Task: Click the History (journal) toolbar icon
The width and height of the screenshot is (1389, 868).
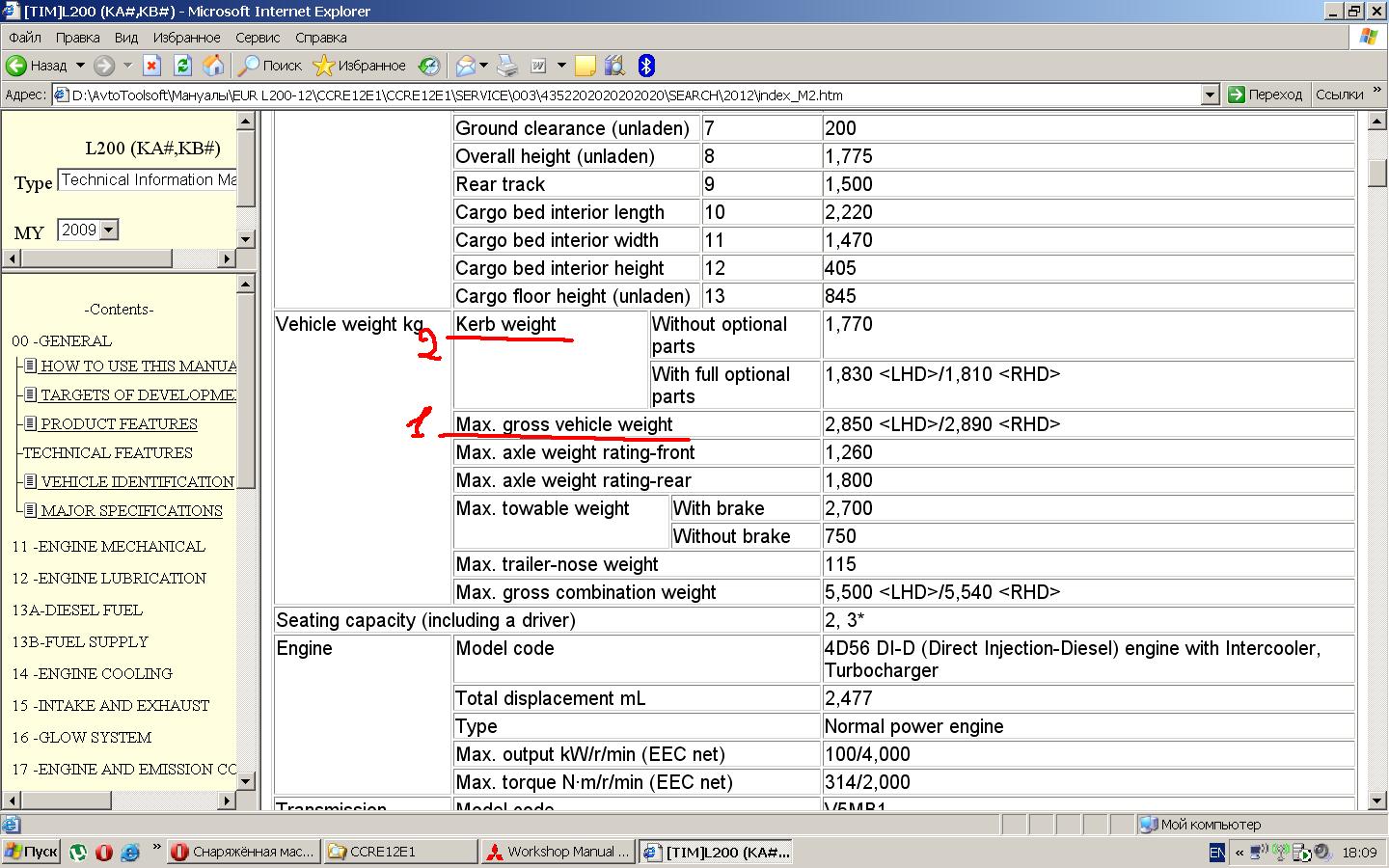Action: coord(429,66)
